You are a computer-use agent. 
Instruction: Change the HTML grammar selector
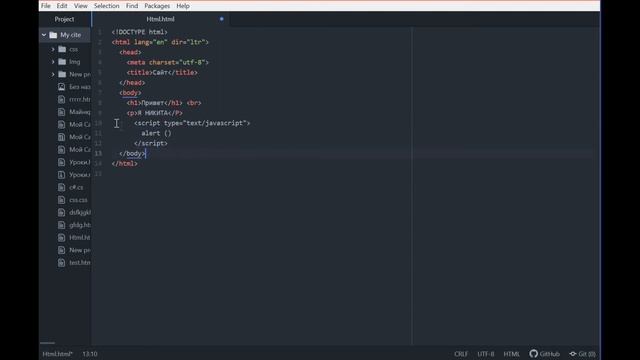[x=511, y=354]
